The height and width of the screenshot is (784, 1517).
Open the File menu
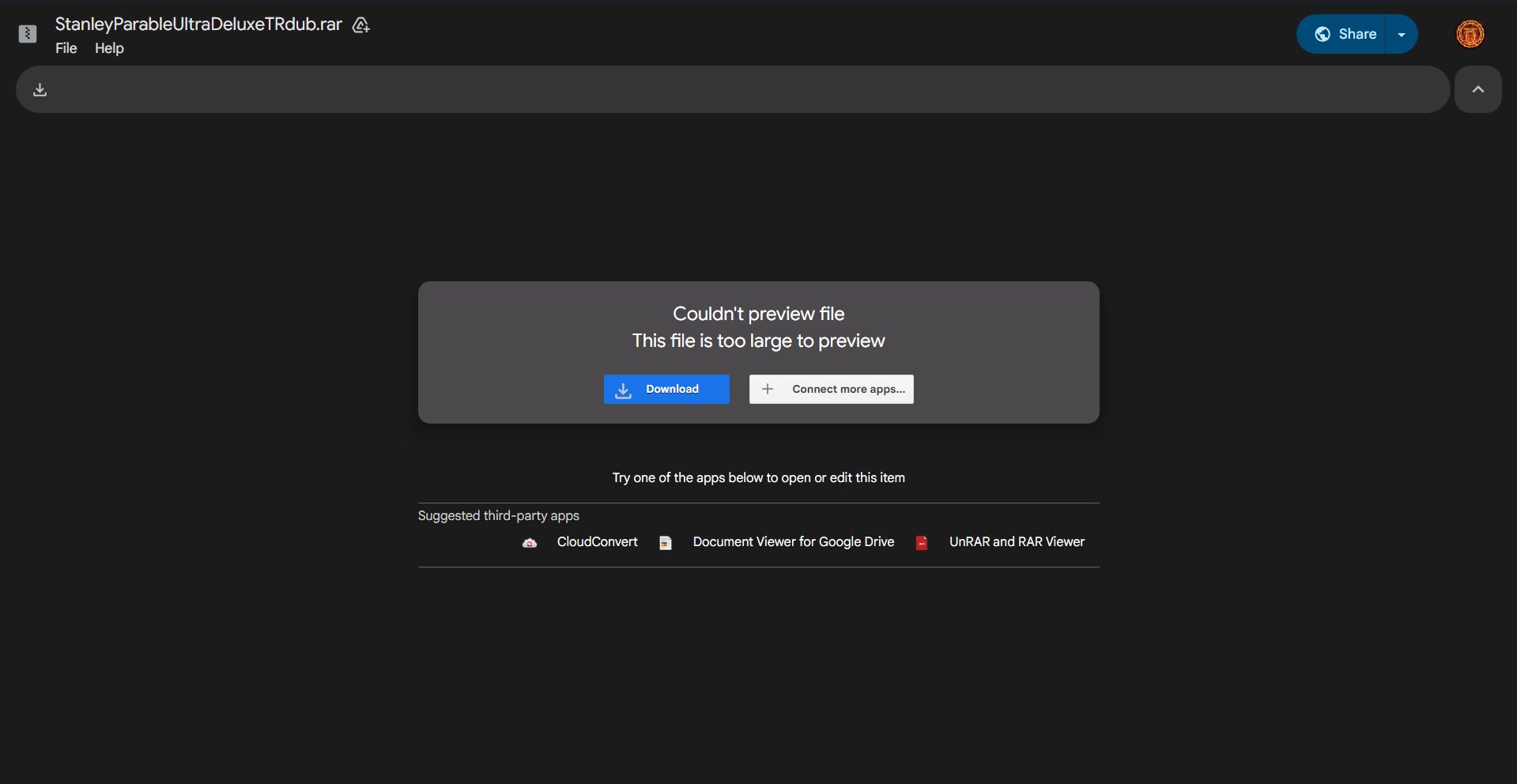66,48
